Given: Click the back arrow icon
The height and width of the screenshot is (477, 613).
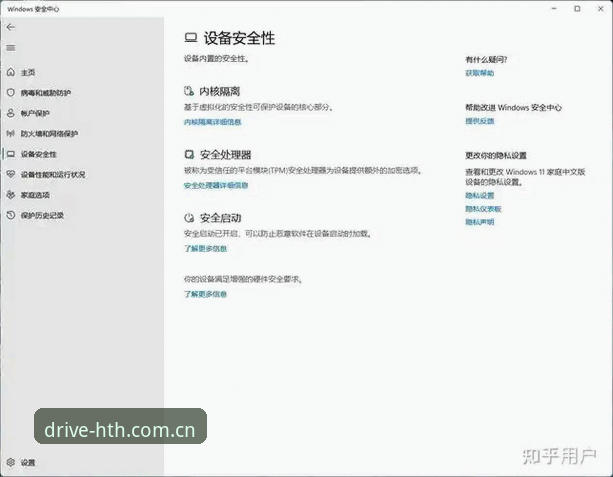Looking at the screenshot, I should pyautogui.click(x=11, y=27).
